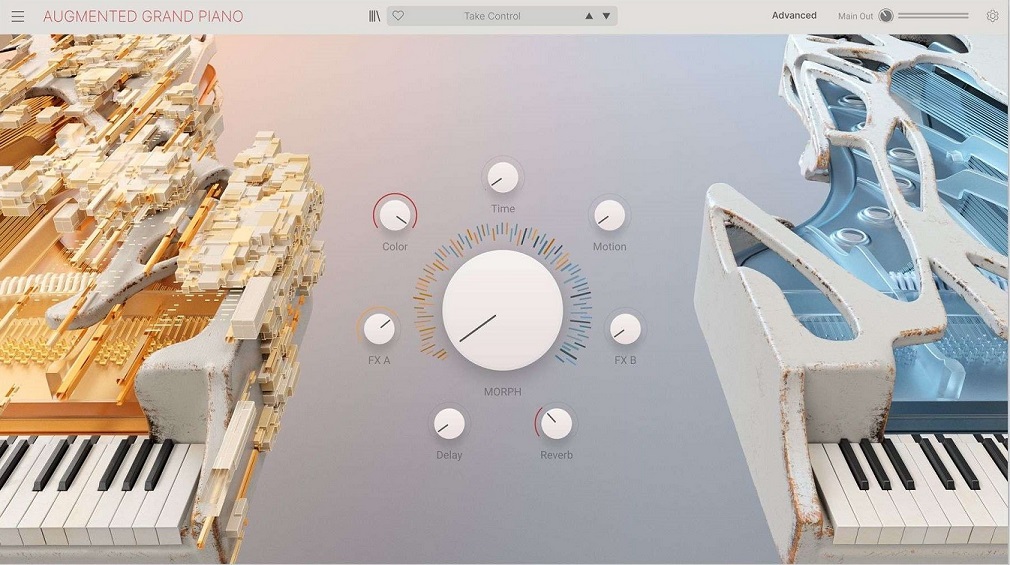Click the Color knob
Viewport: 1010px width, 565px height.
click(x=395, y=215)
